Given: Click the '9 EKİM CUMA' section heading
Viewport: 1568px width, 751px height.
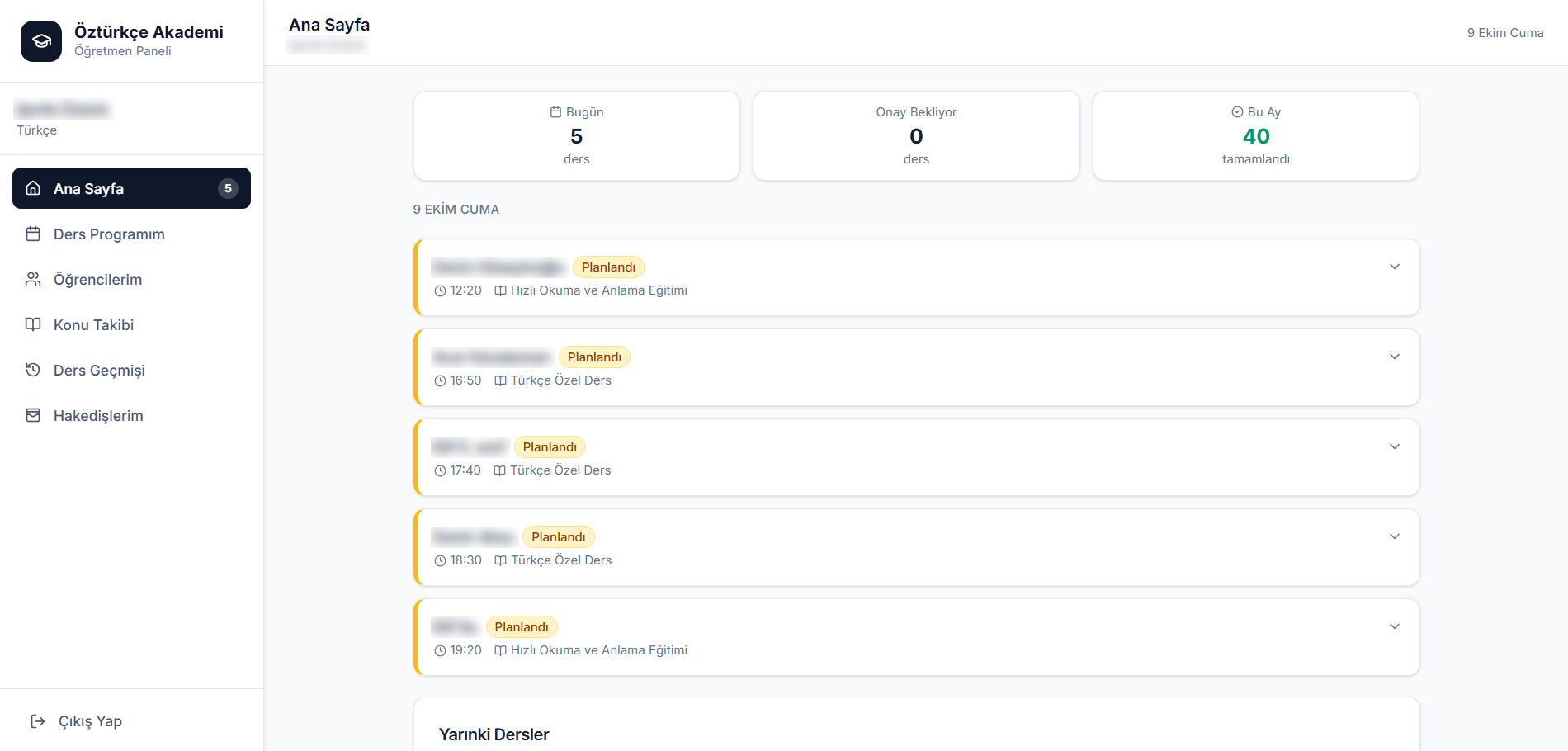Looking at the screenshot, I should 456,210.
